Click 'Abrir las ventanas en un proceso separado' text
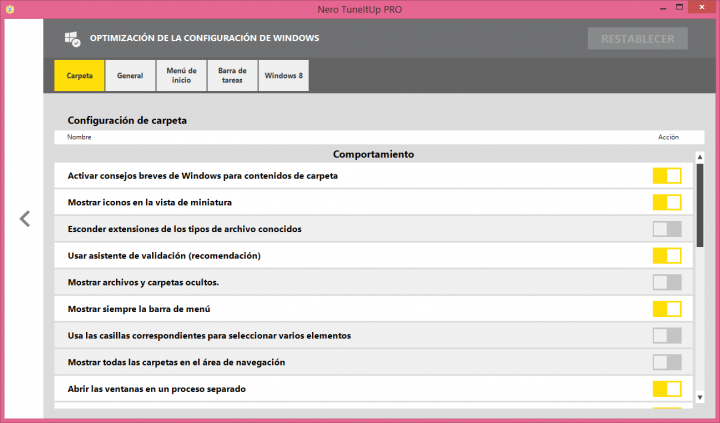The image size is (720, 423). point(157,389)
